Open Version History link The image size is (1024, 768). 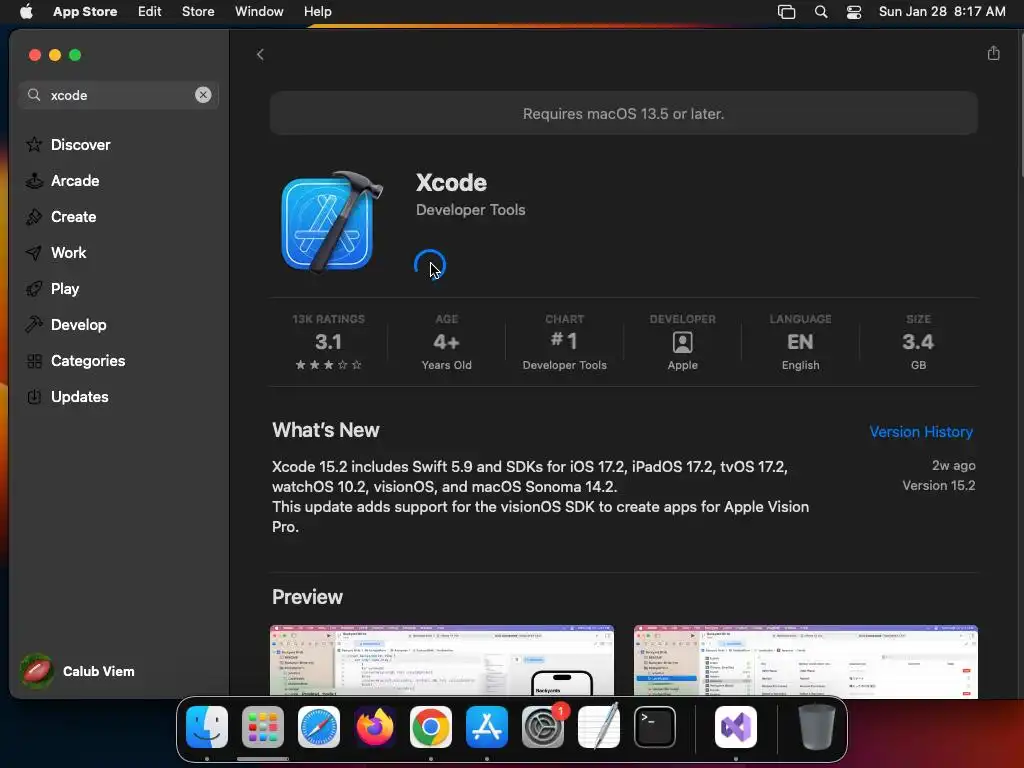coord(921,432)
